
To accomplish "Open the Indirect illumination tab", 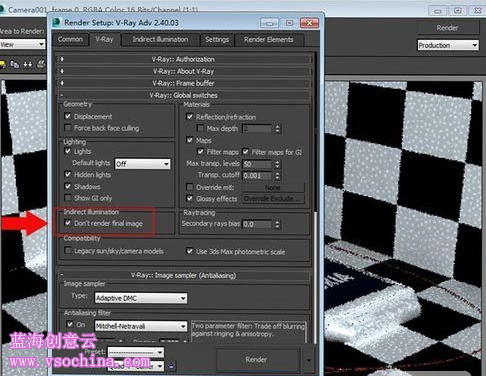I will coord(160,39).
